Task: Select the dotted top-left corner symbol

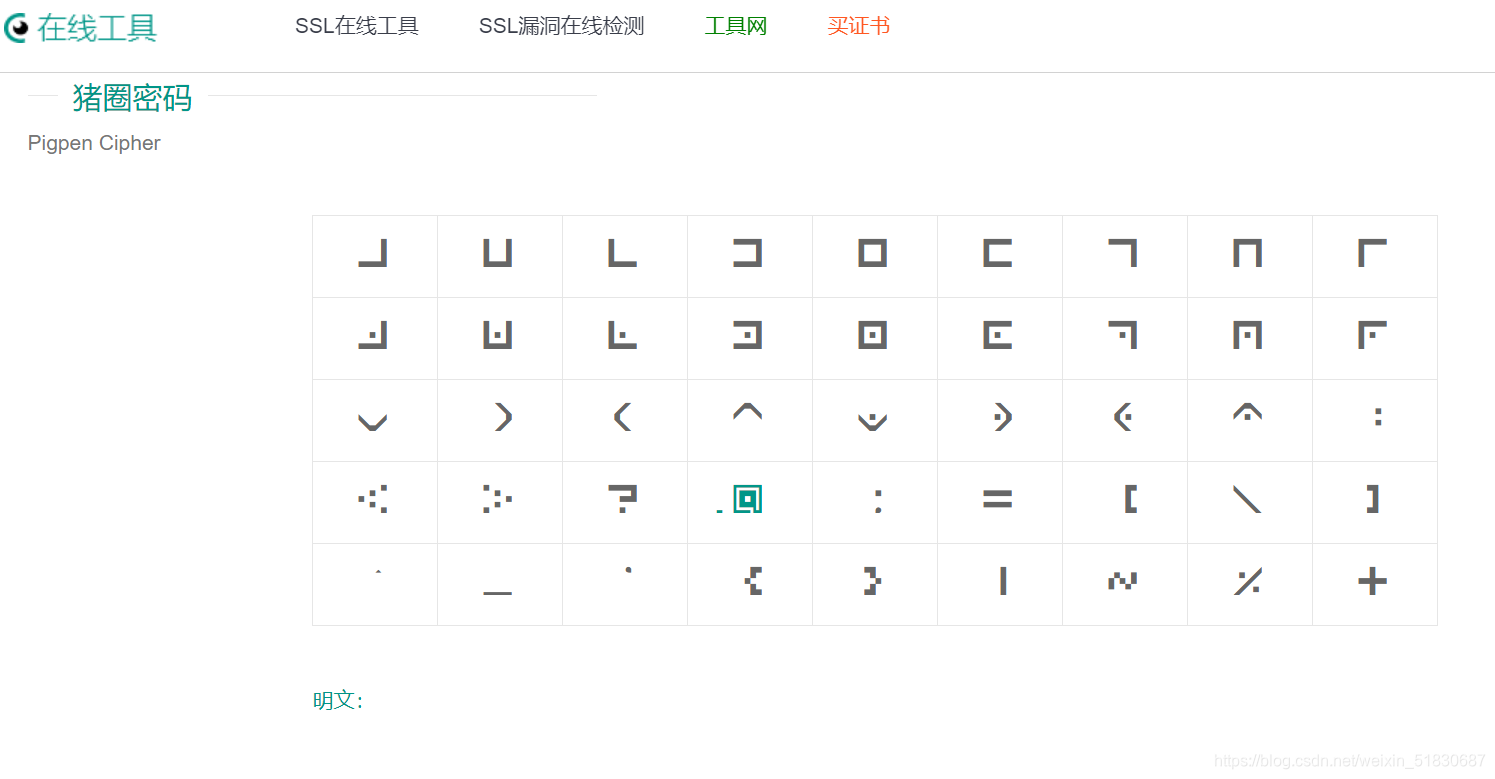Action: coord(1373,336)
